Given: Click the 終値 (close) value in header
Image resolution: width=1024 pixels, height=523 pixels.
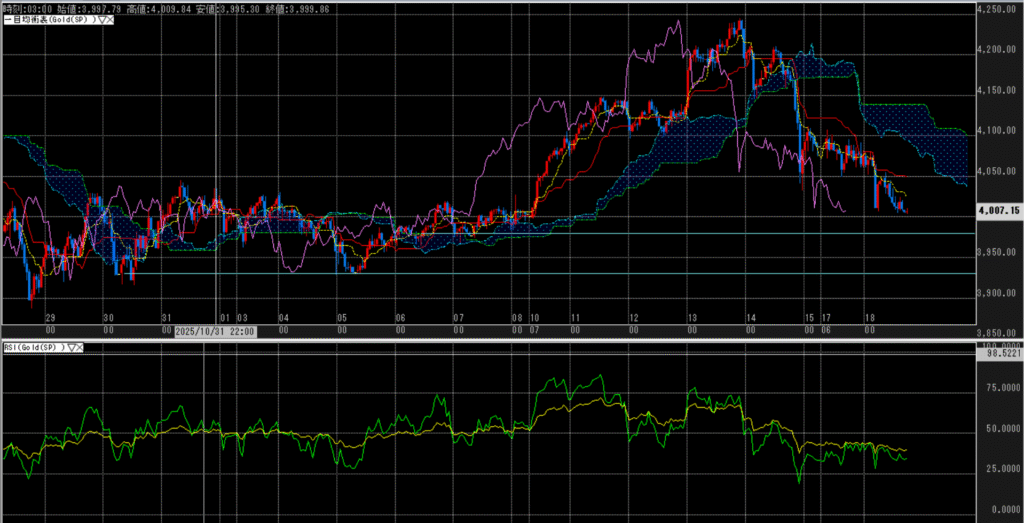Looking at the screenshot, I should 310,8.
